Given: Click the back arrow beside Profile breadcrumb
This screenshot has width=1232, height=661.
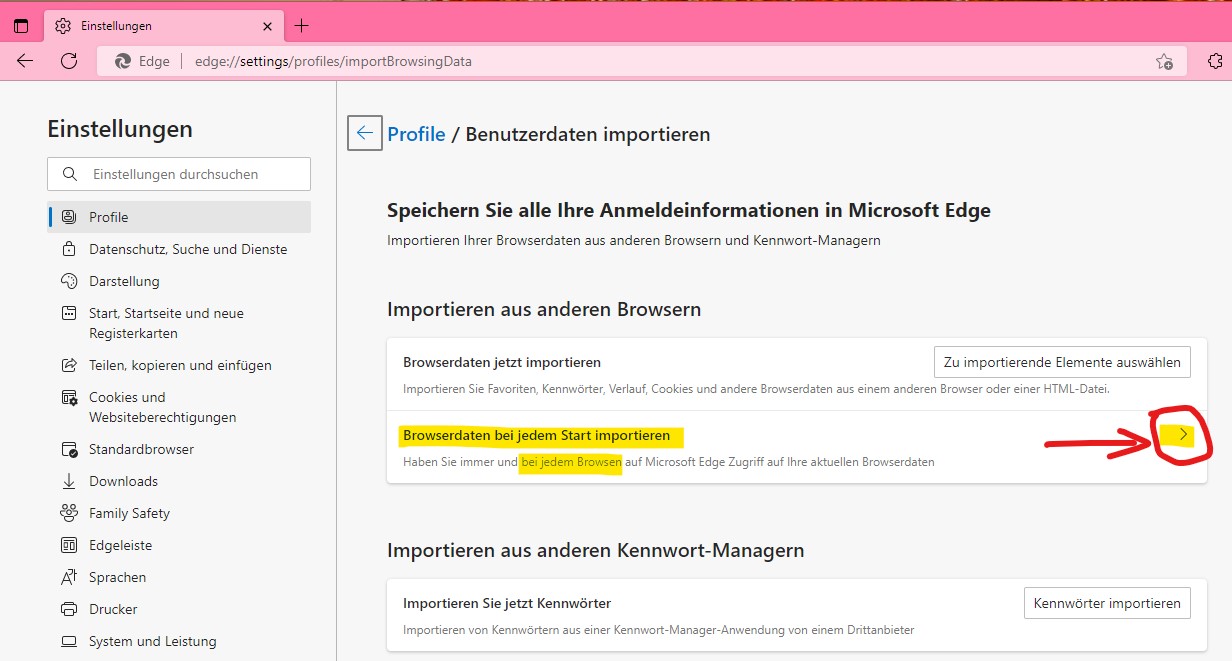Looking at the screenshot, I should (x=365, y=133).
